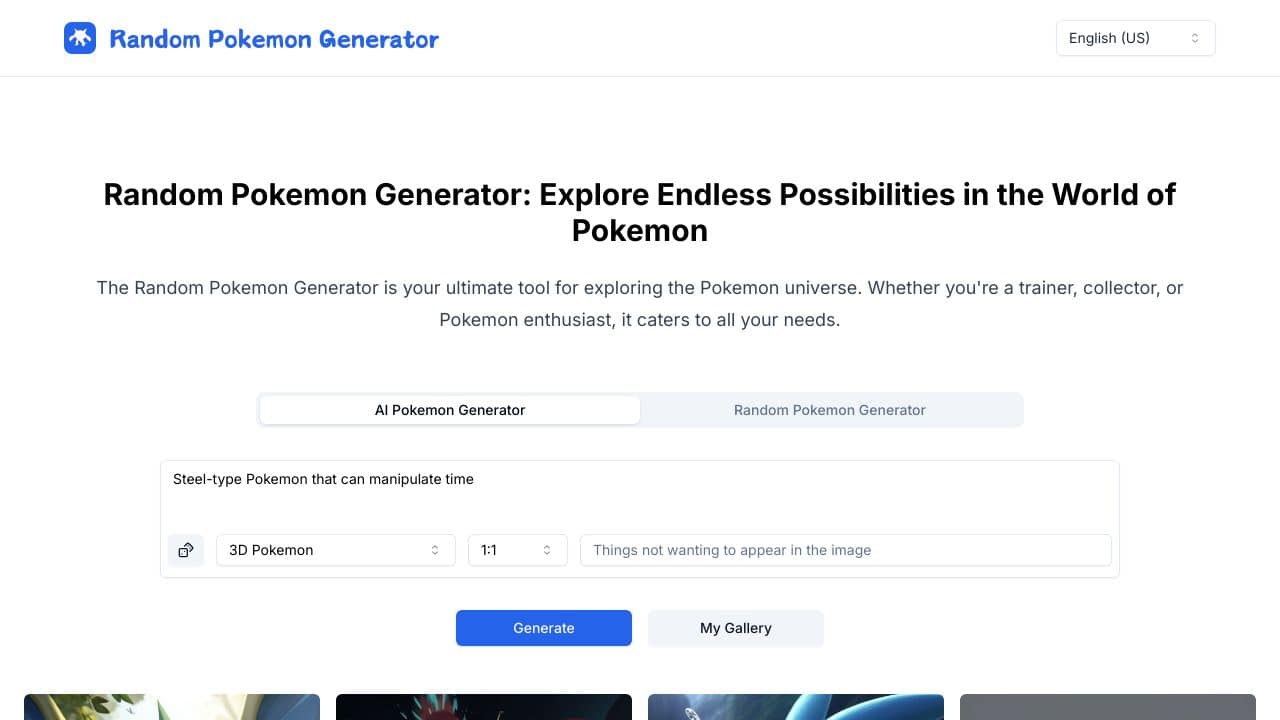Click the main page heading text
The image size is (1280, 720).
point(640,212)
